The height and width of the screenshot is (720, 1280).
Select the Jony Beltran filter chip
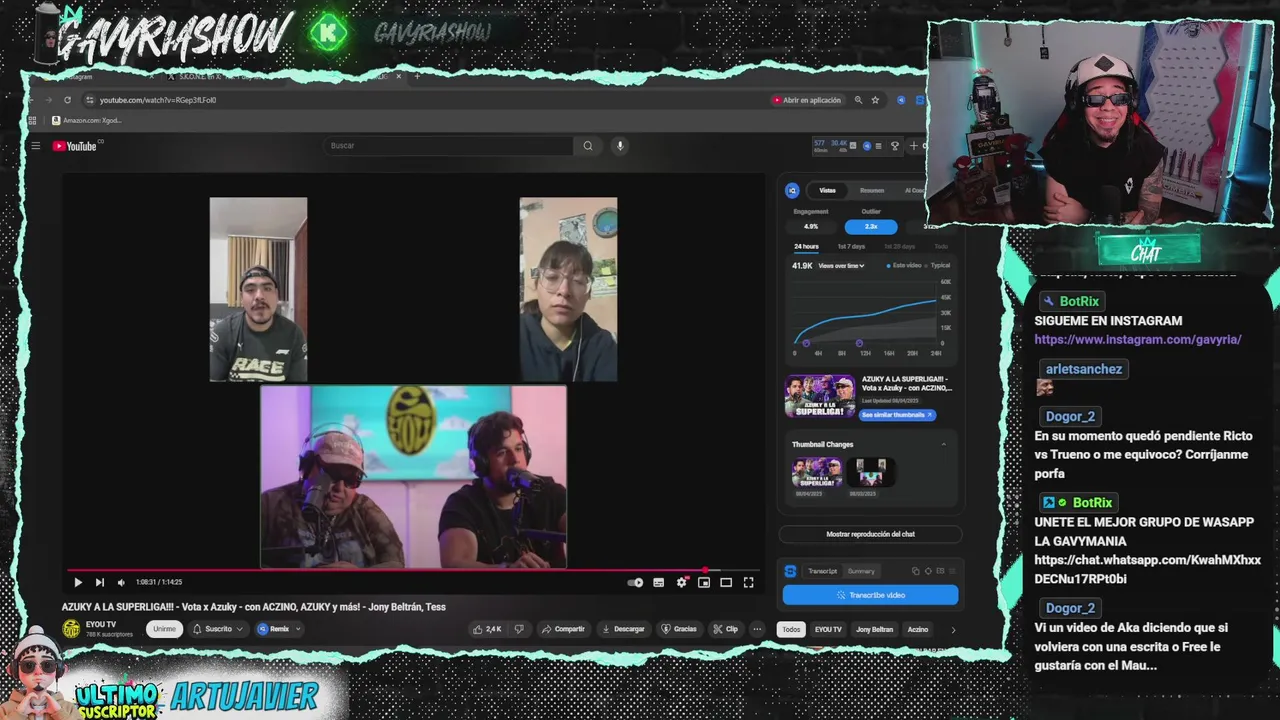tap(875, 629)
